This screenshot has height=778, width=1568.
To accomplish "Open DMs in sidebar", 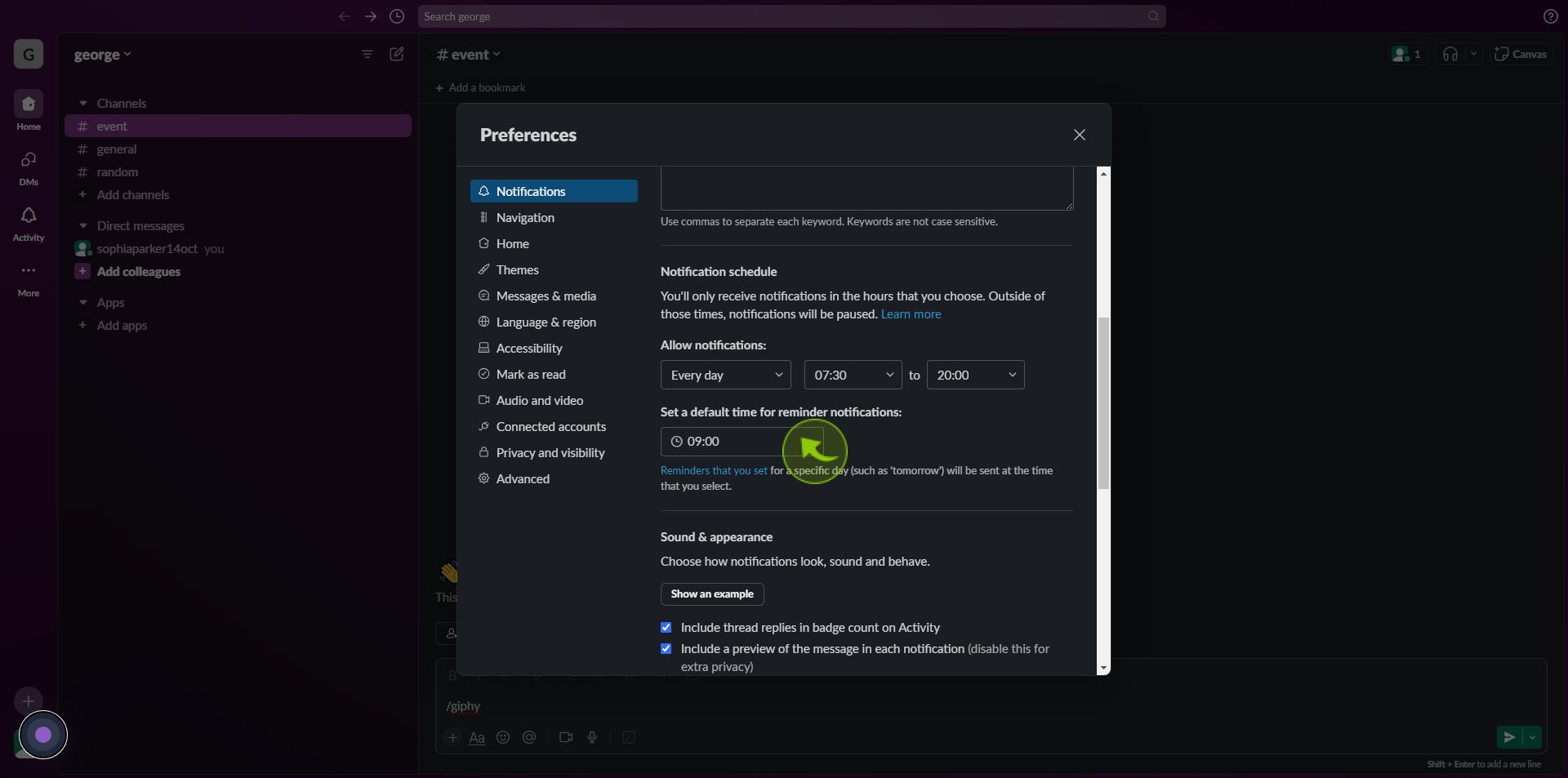I will 29,167.
